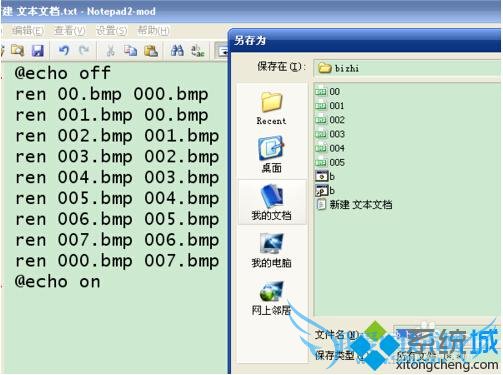Select image file 001 in file list
The width and height of the screenshot is (503, 375).
pyautogui.click(x=330, y=106)
